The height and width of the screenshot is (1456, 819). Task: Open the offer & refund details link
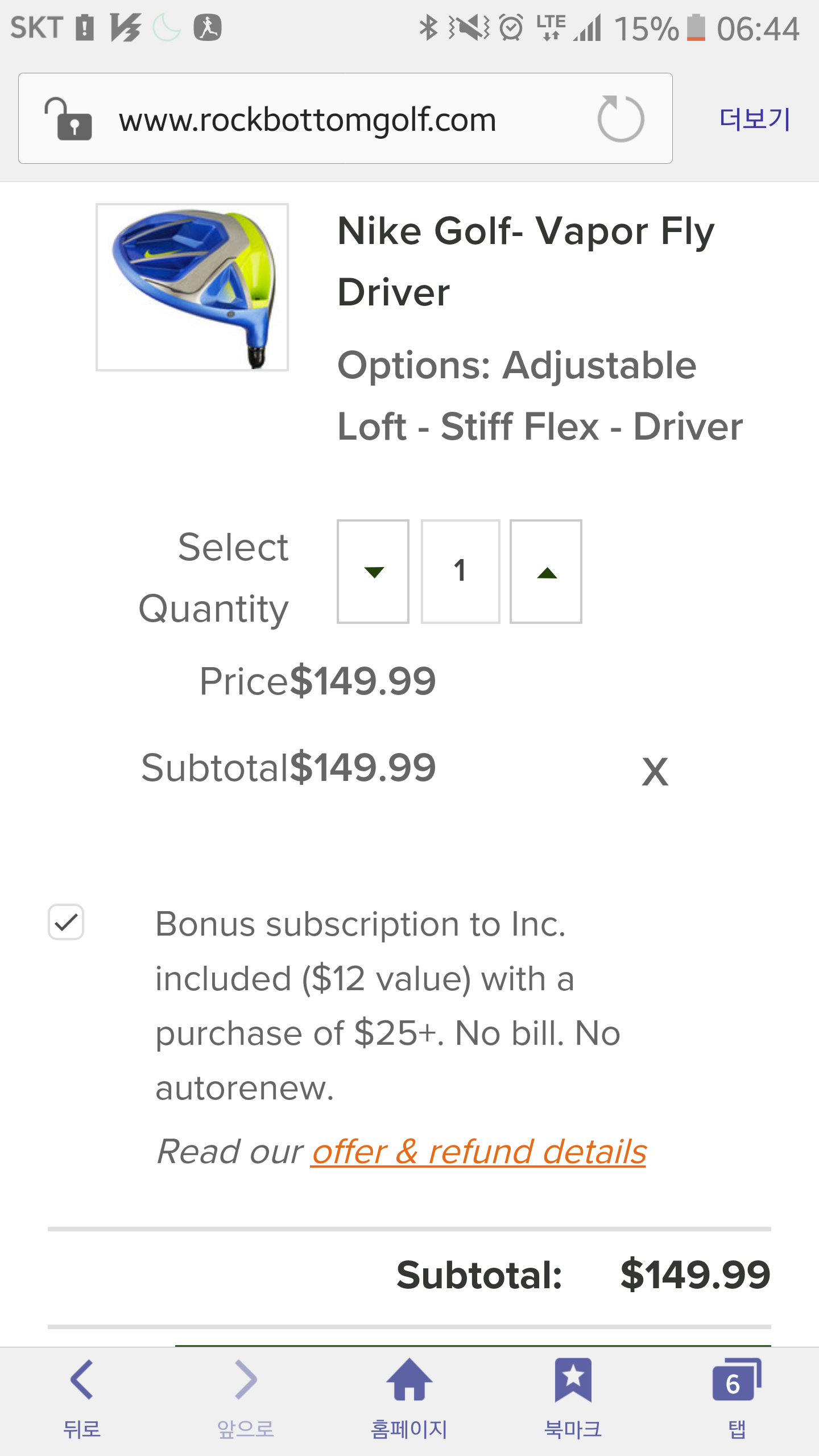[478, 1152]
